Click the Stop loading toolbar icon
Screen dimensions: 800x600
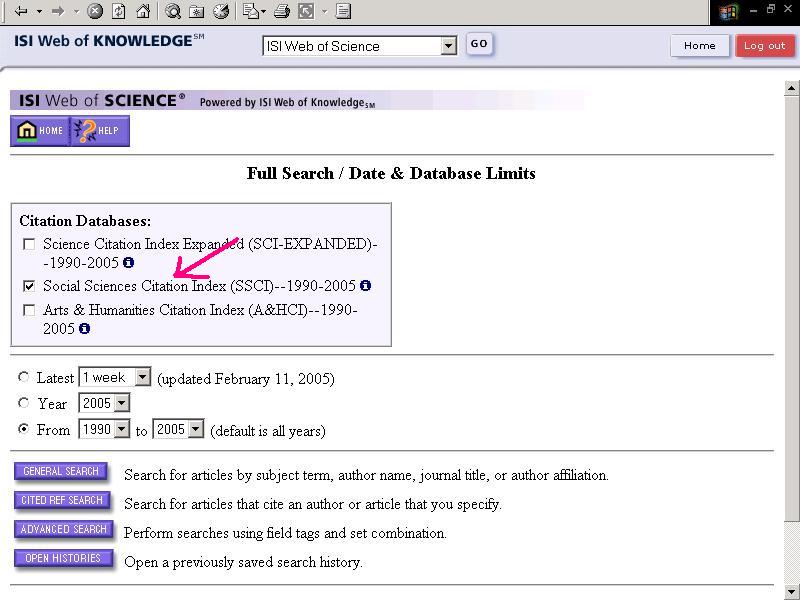pos(95,12)
